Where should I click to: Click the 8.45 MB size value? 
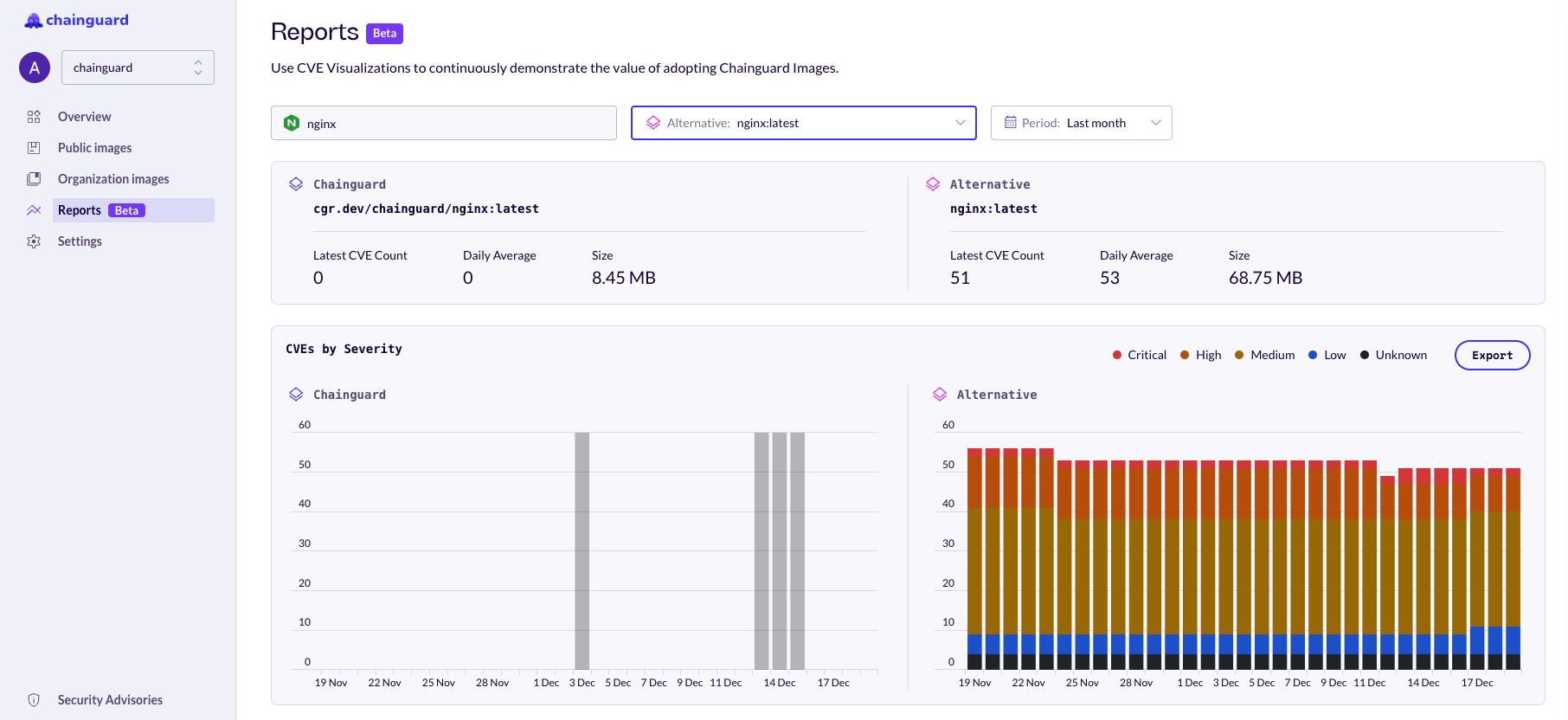624,278
